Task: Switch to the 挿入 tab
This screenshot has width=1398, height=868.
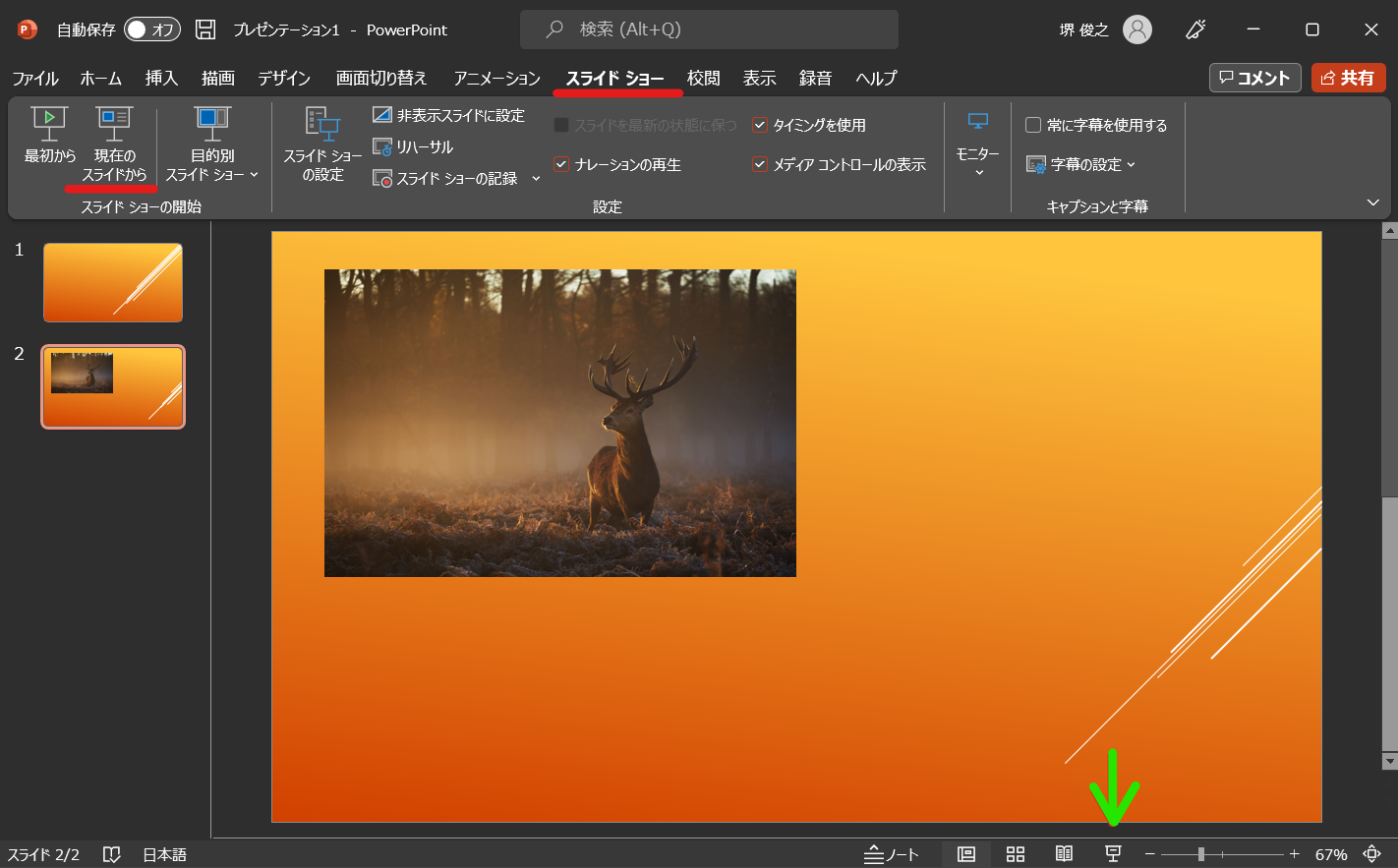Action: (x=161, y=78)
